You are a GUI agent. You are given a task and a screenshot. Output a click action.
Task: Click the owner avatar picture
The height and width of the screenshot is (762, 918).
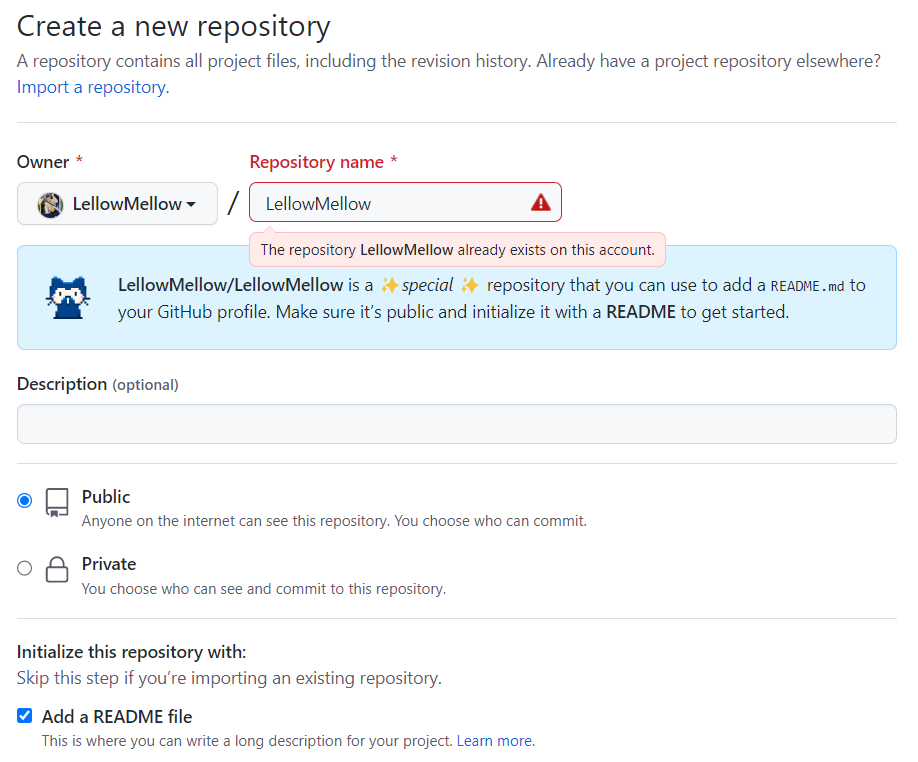coord(50,205)
